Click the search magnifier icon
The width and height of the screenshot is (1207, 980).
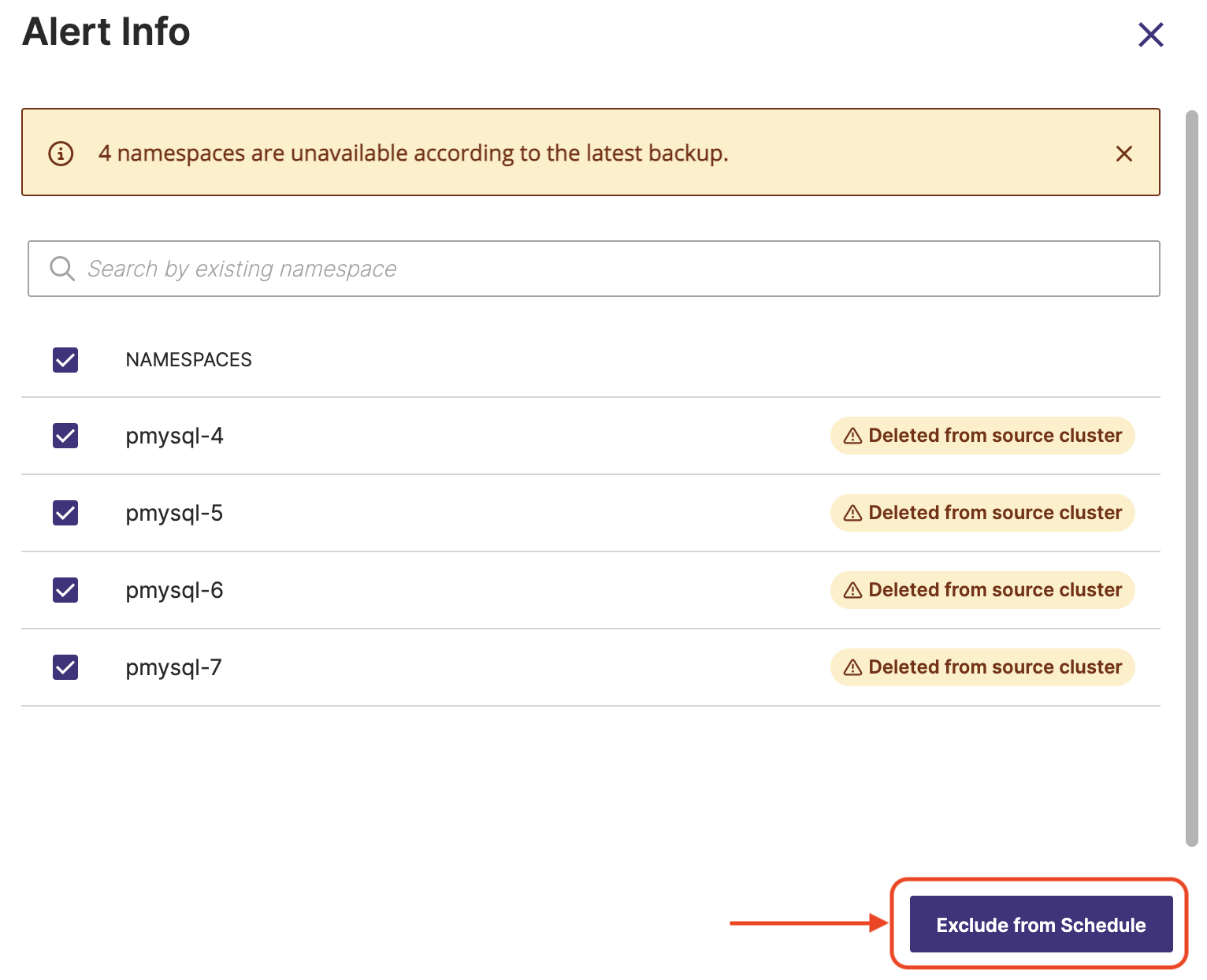[x=61, y=269]
